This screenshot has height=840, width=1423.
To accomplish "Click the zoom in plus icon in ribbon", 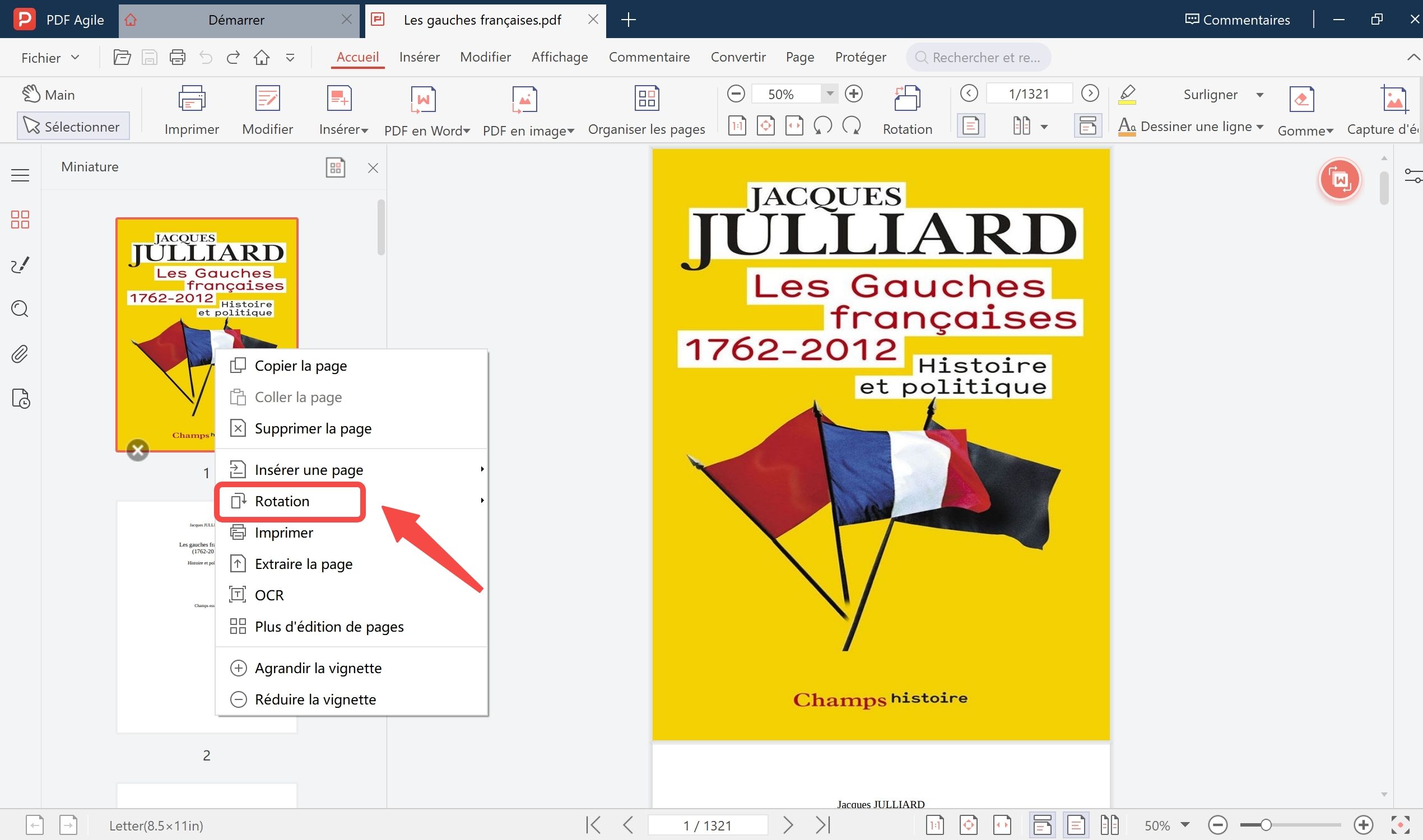I will 853,94.
